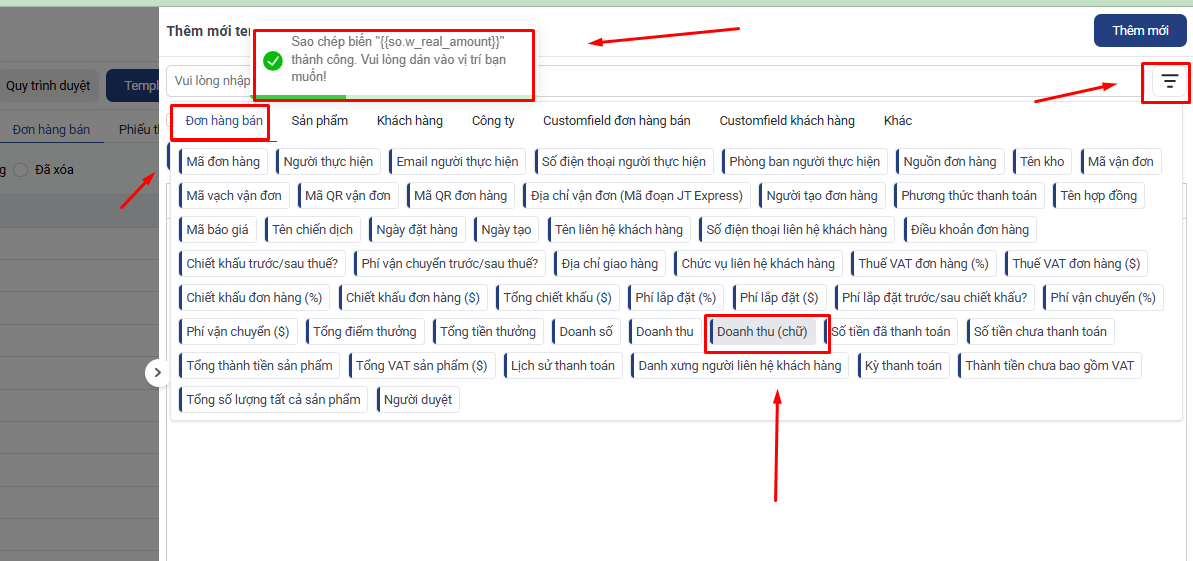Open the "Khách hàng" tab
This screenshot has height=561, width=1193.
tap(409, 121)
